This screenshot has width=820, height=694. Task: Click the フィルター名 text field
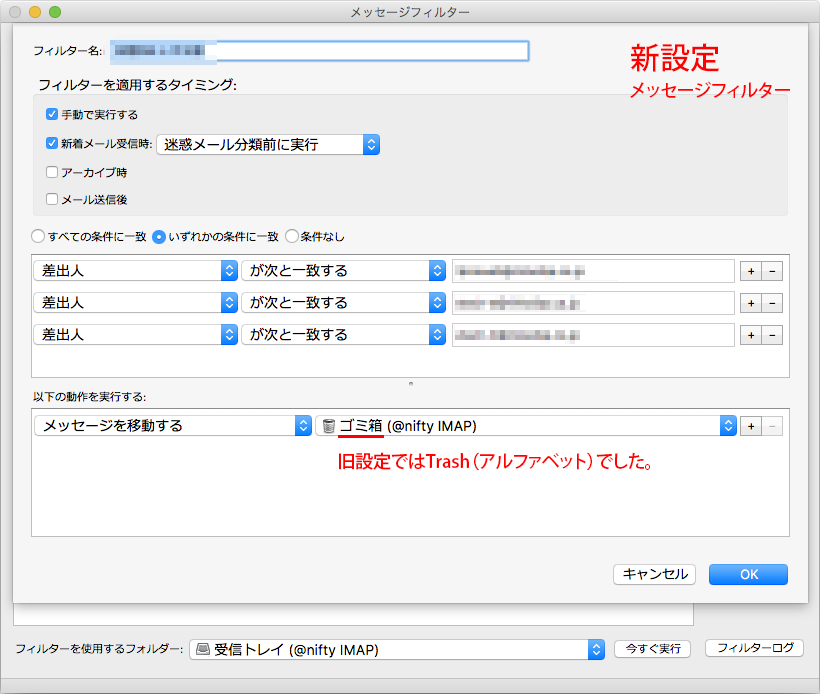click(x=320, y=50)
